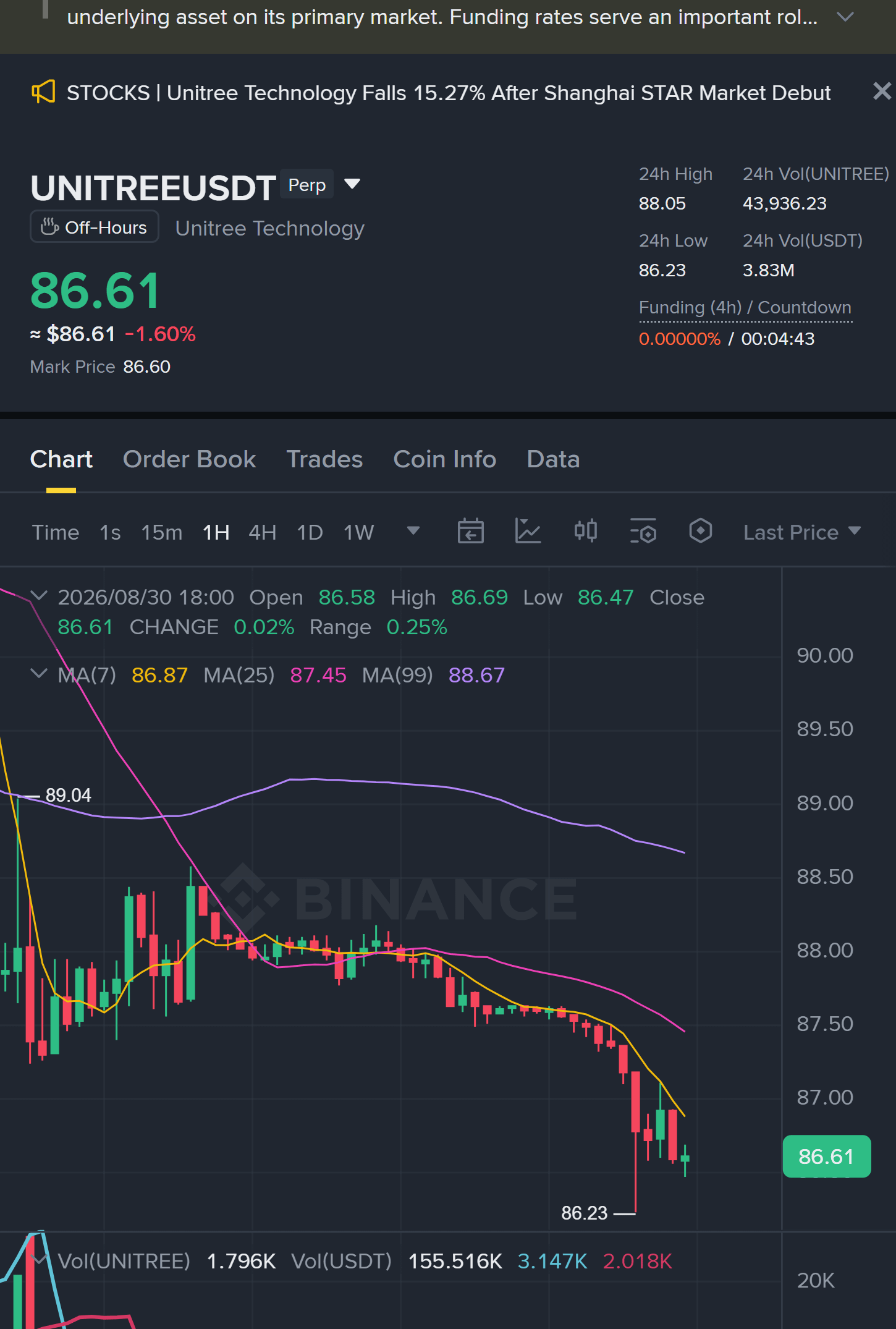Image resolution: width=896 pixels, height=1329 pixels.
Task: Click the 90.00 price axis label
Action: [x=825, y=655]
